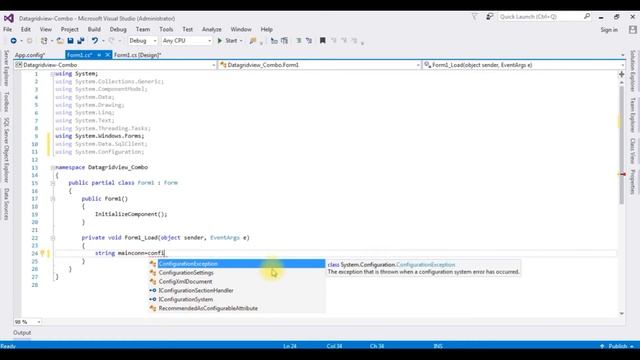Undo the last edit with undo icon
The image size is (640, 360).
(94, 41)
